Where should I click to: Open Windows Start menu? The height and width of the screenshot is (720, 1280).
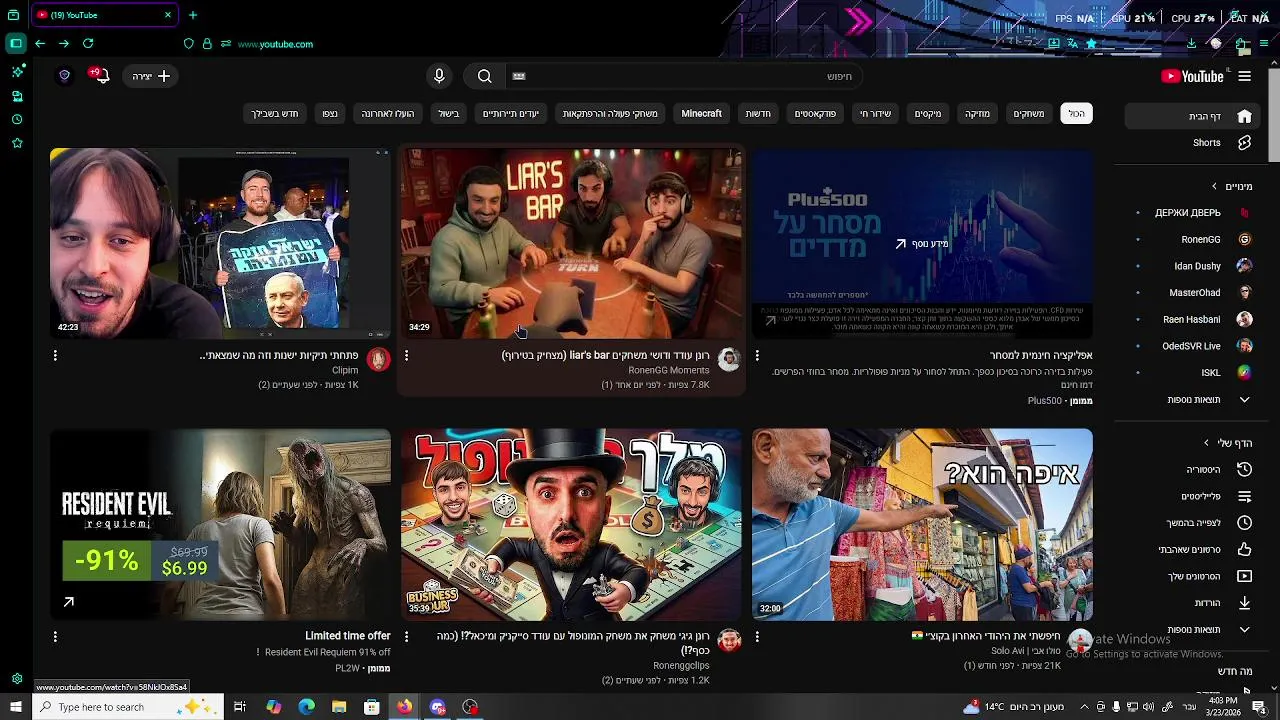click(16, 707)
